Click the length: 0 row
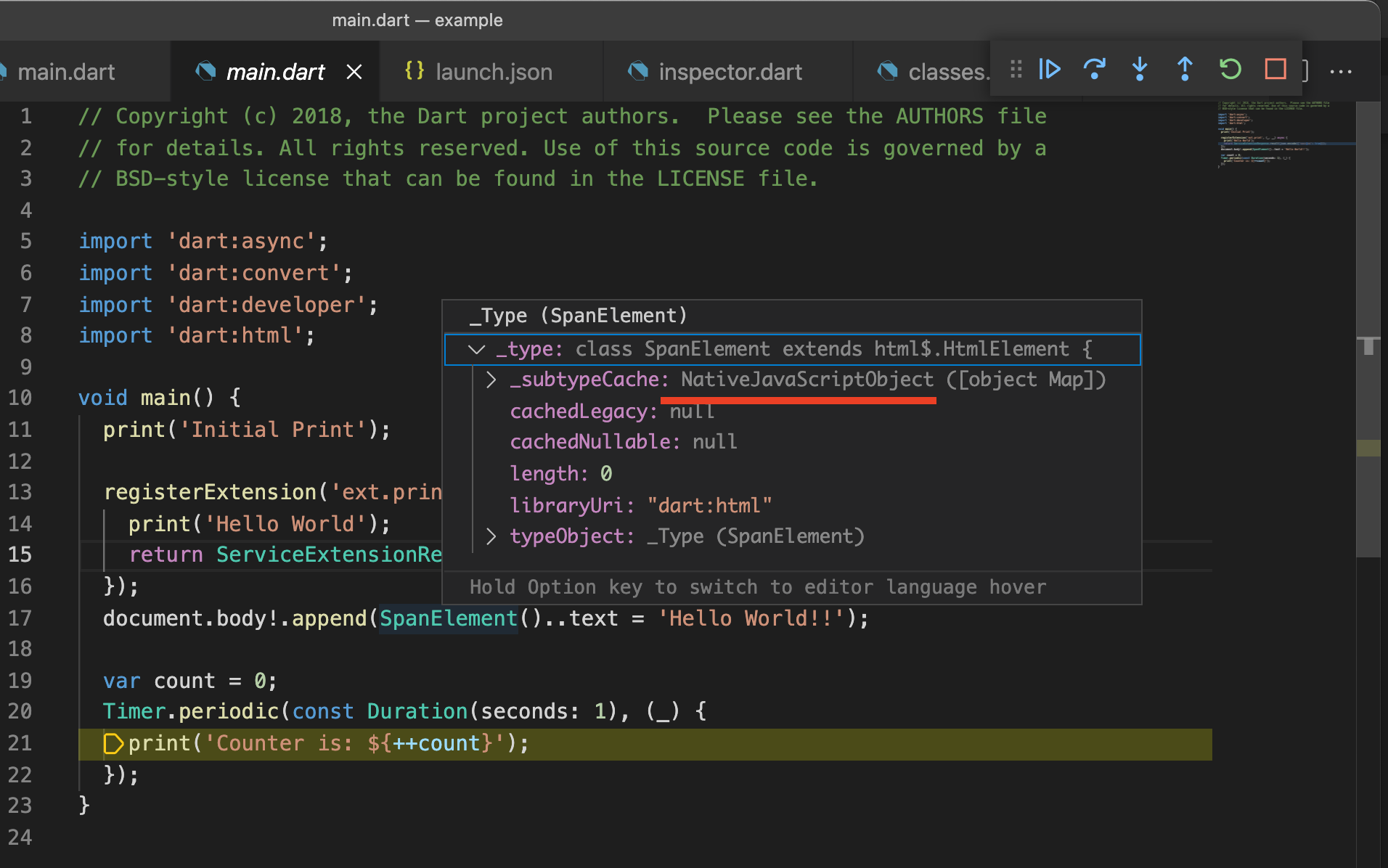Image resolution: width=1388 pixels, height=868 pixels. 791,474
